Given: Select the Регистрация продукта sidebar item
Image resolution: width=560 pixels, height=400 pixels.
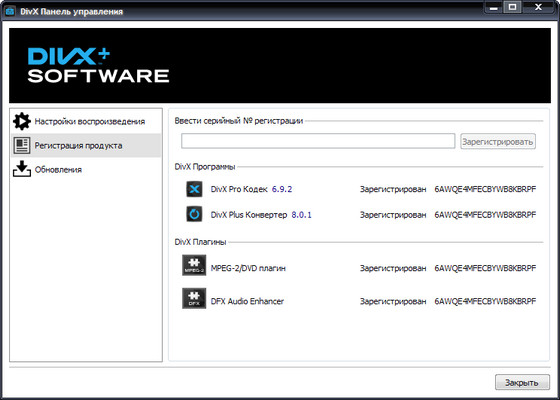Looking at the screenshot, I should (x=86, y=145).
